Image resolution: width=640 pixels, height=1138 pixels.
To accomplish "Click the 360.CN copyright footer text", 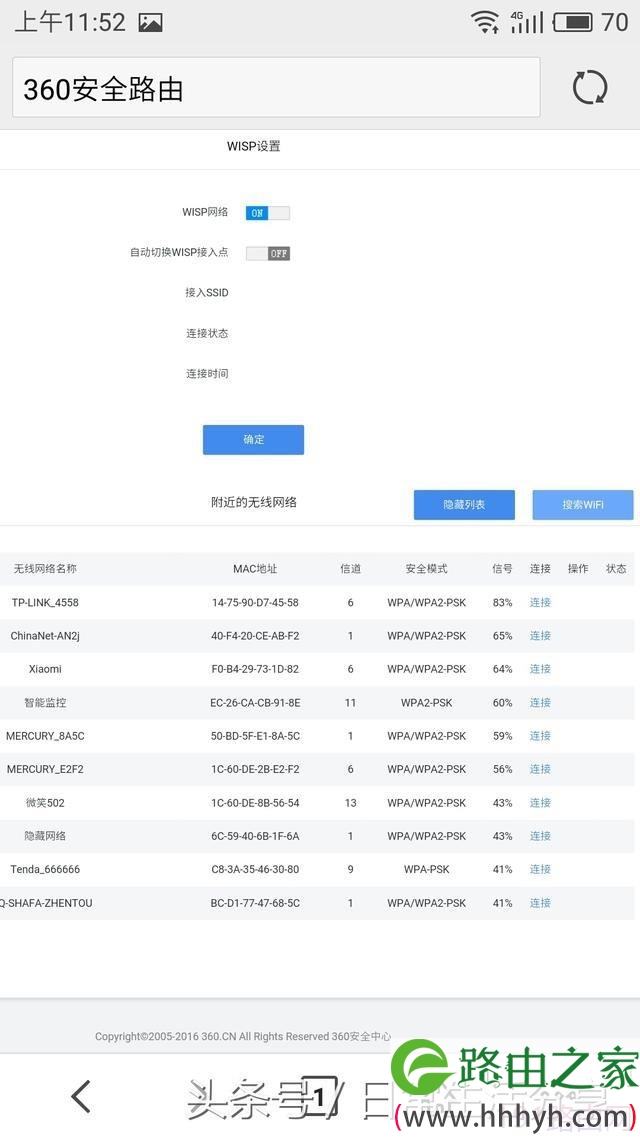I will [x=242, y=1036].
